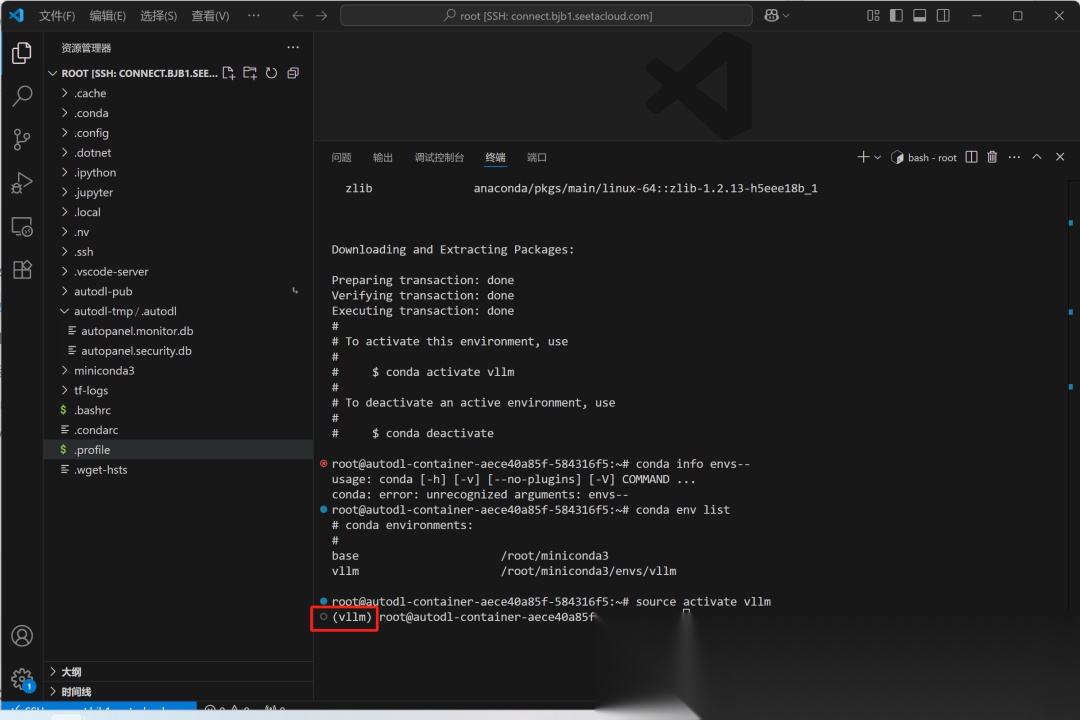Open the Run and Debug view
Viewport: 1080px width, 720px height.
point(22,183)
